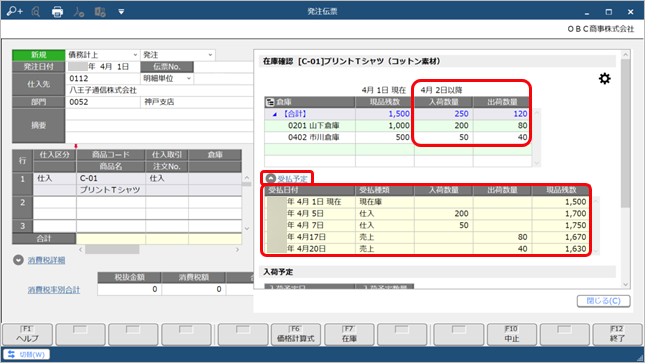Image resolution: width=645 pixels, height=363 pixels.
Task: Click the 現品残数 header in warehouse table
Action: [384, 102]
